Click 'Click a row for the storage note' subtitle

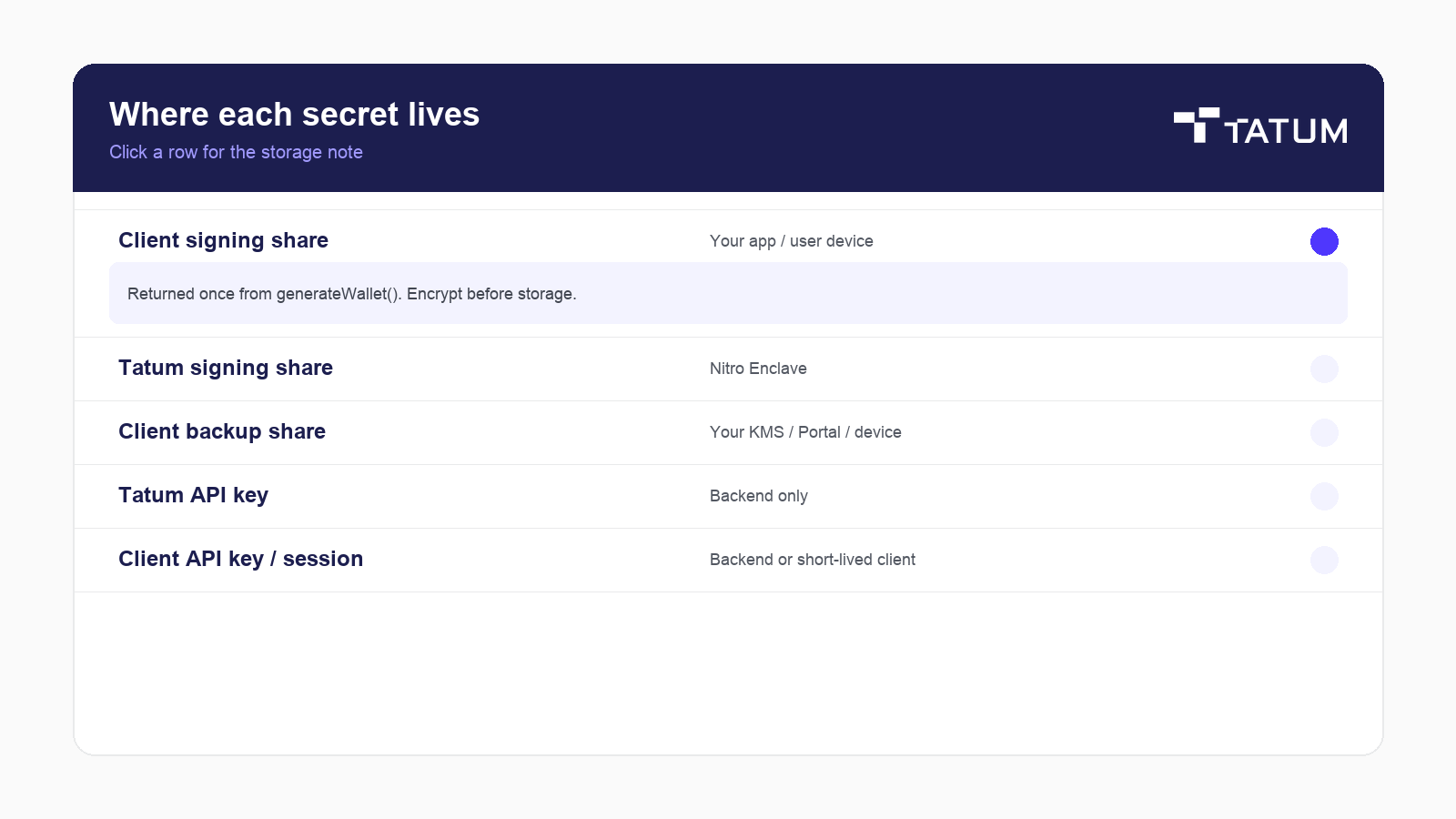coord(236,152)
